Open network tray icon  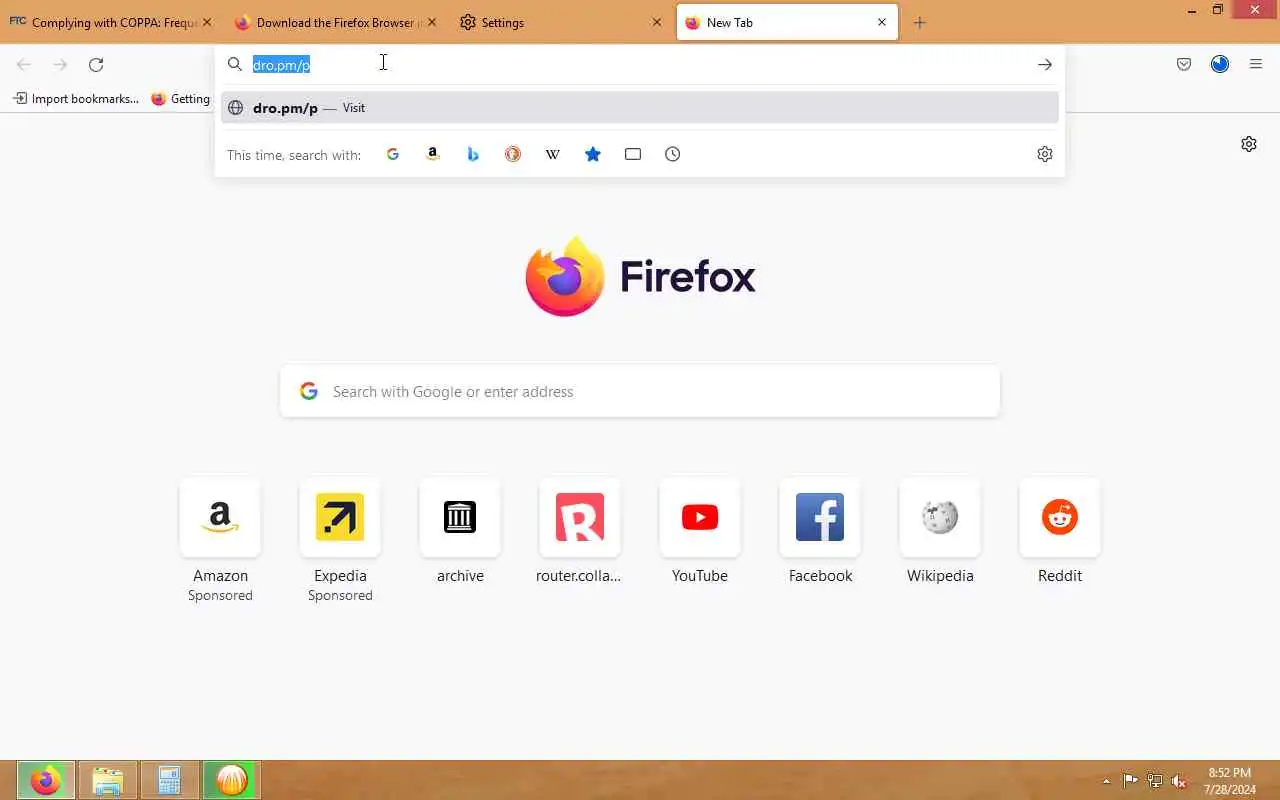pyautogui.click(x=1155, y=781)
